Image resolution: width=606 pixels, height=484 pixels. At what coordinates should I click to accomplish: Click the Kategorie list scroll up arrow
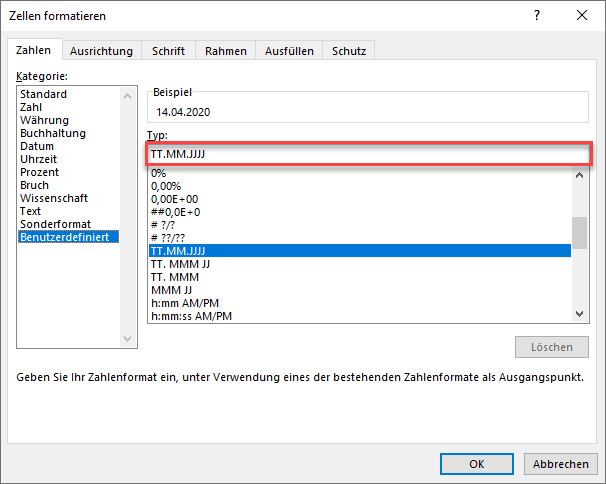(x=128, y=95)
